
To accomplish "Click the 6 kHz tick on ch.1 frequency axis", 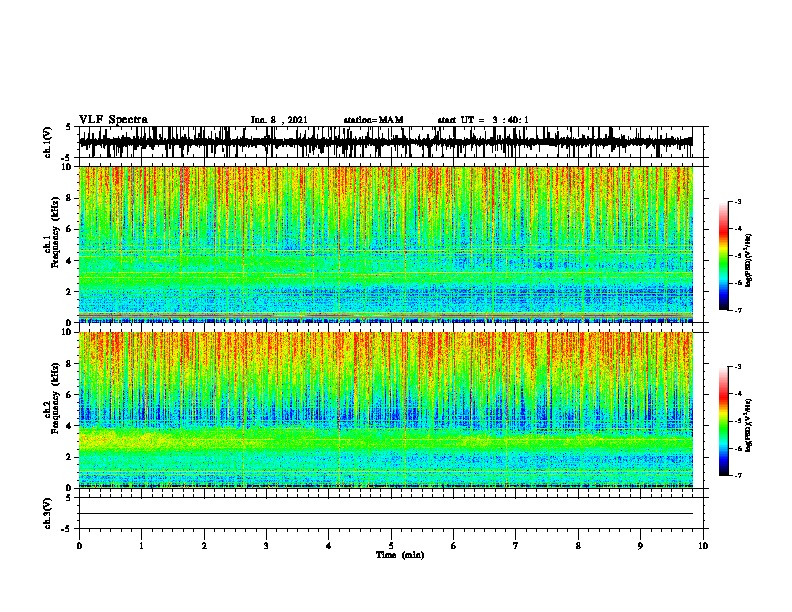I will tap(70, 229).
